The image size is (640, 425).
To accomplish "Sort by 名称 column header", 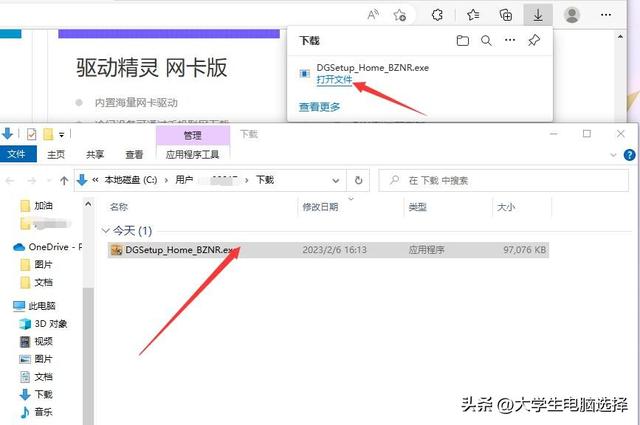I will pyautogui.click(x=119, y=207).
